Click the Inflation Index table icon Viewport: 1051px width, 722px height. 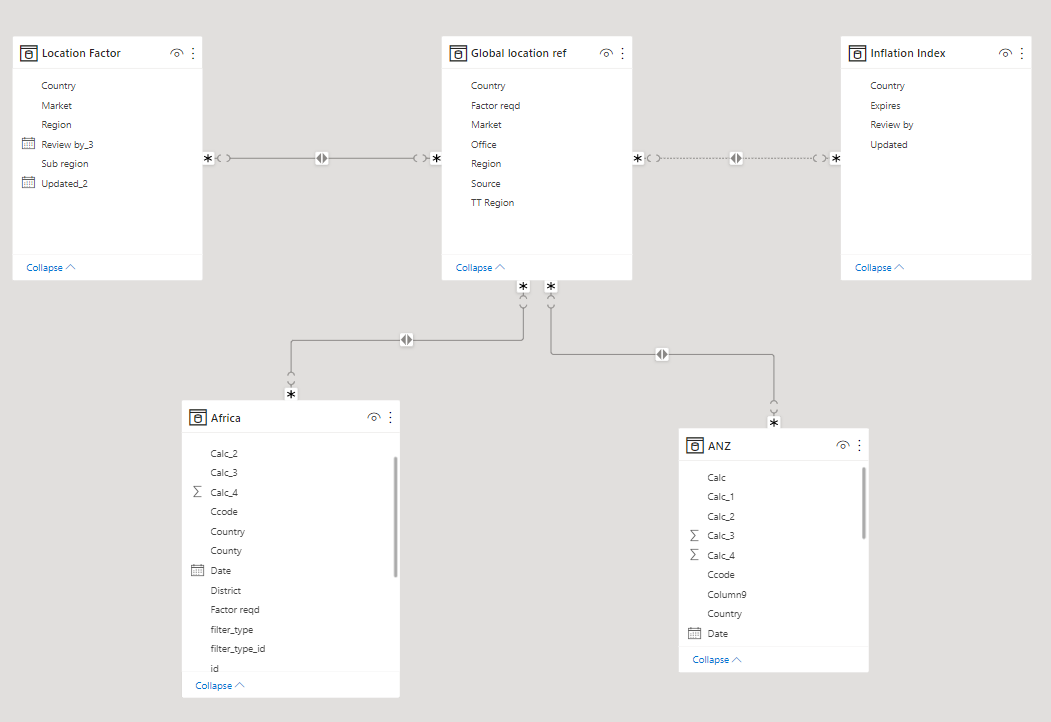click(857, 53)
